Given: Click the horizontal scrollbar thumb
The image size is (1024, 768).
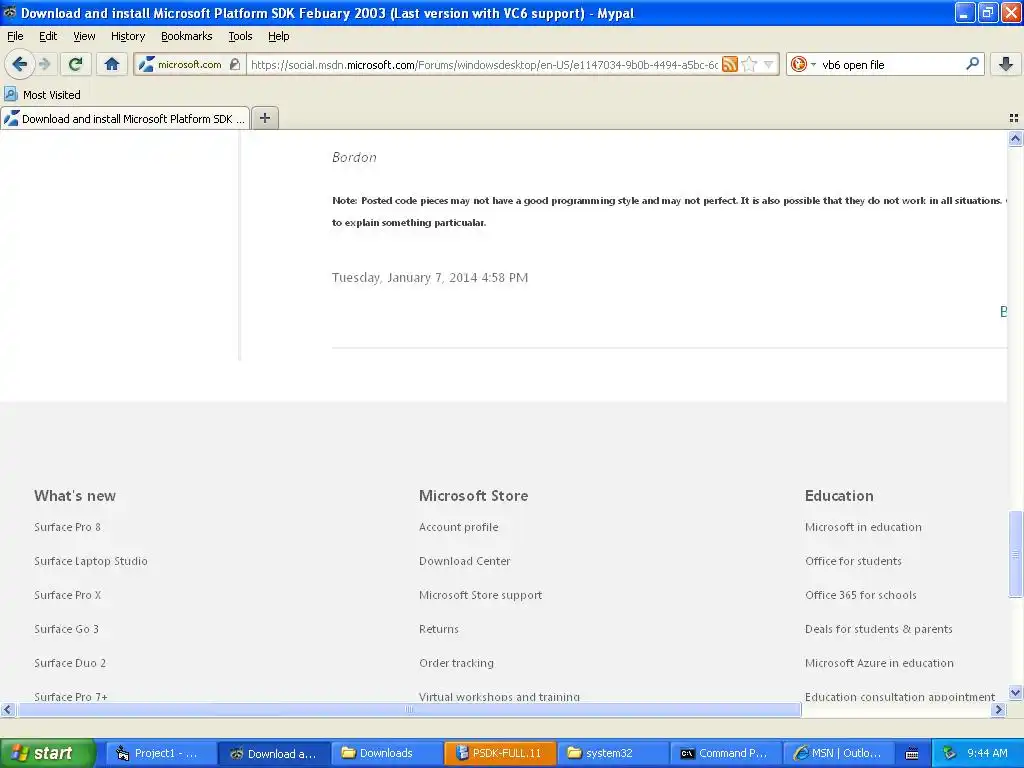Looking at the screenshot, I should 409,709.
